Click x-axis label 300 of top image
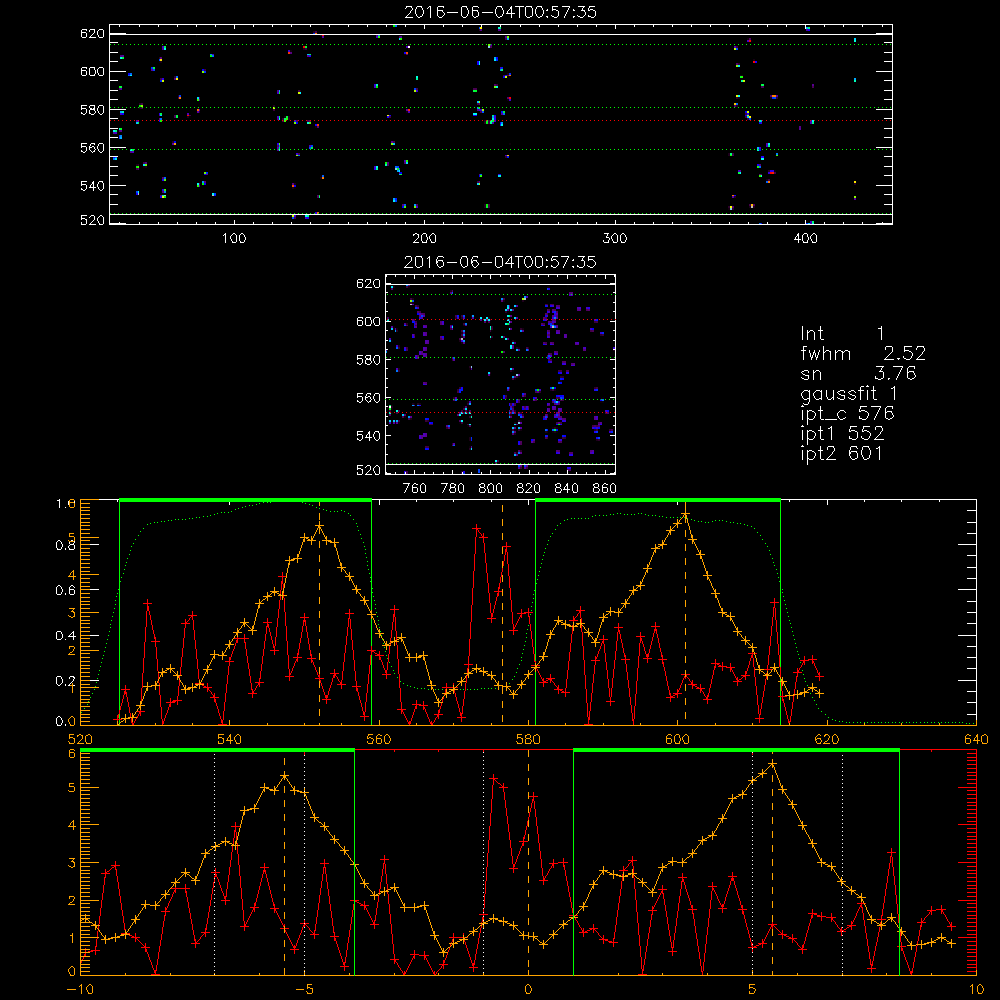The height and width of the screenshot is (1000, 1000). (615, 239)
